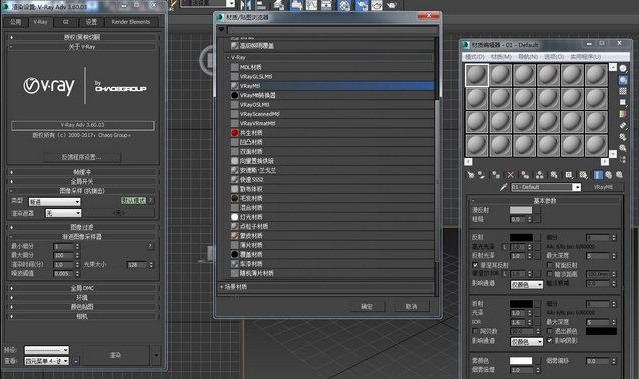Open 实用程序(U) menu in Material Editor
The width and height of the screenshot is (639, 379).
pos(585,57)
